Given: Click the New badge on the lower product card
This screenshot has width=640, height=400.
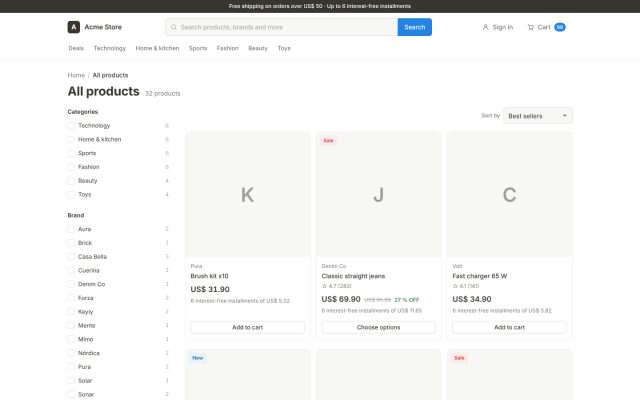Looking at the screenshot, I should pos(198,358).
